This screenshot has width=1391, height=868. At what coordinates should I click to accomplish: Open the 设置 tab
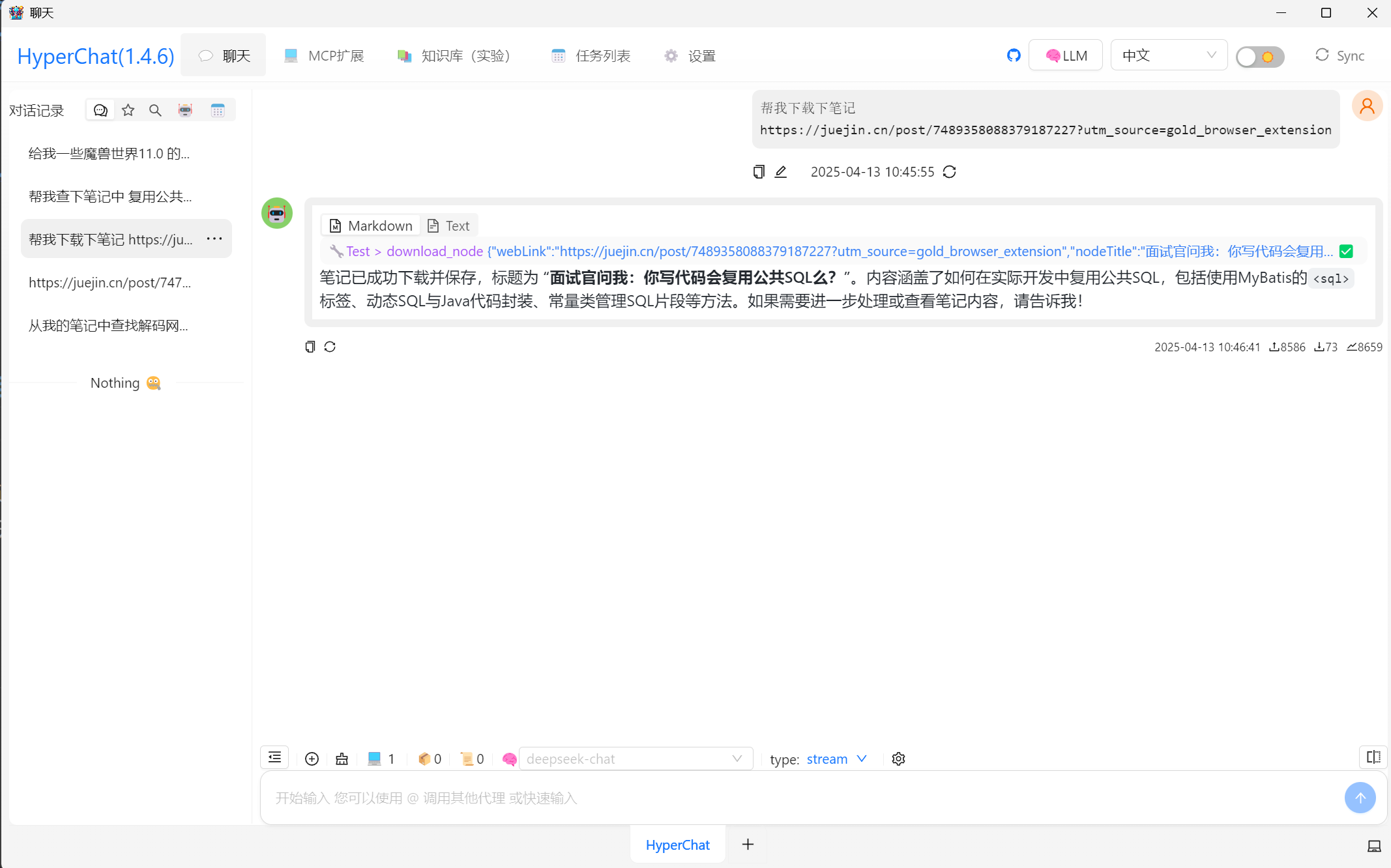690,55
